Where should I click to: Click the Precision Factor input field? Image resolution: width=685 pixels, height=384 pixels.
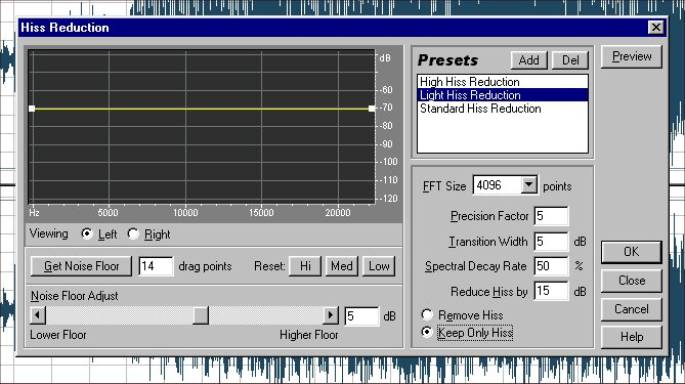(551, 216)
